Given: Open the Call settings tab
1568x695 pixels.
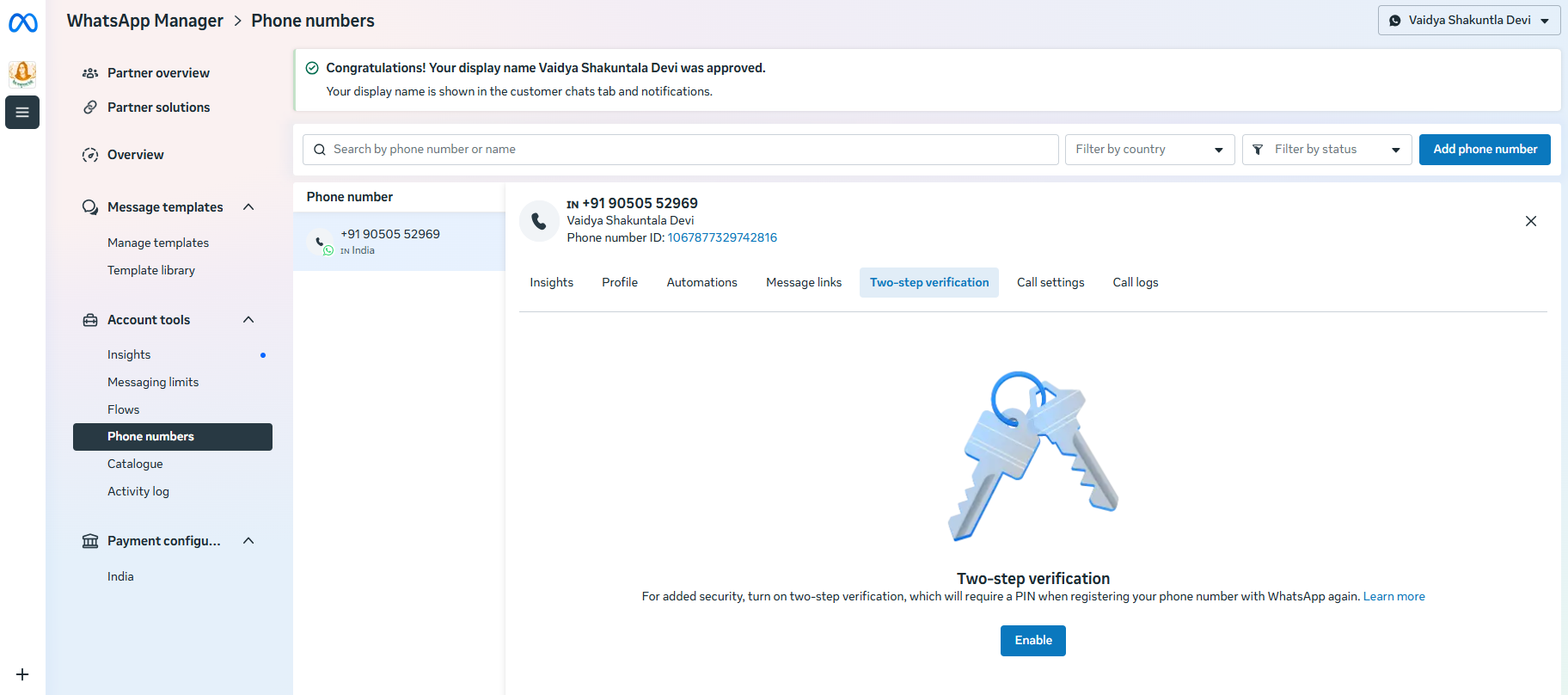Looking at the screenshot, I should point(1050,283).
